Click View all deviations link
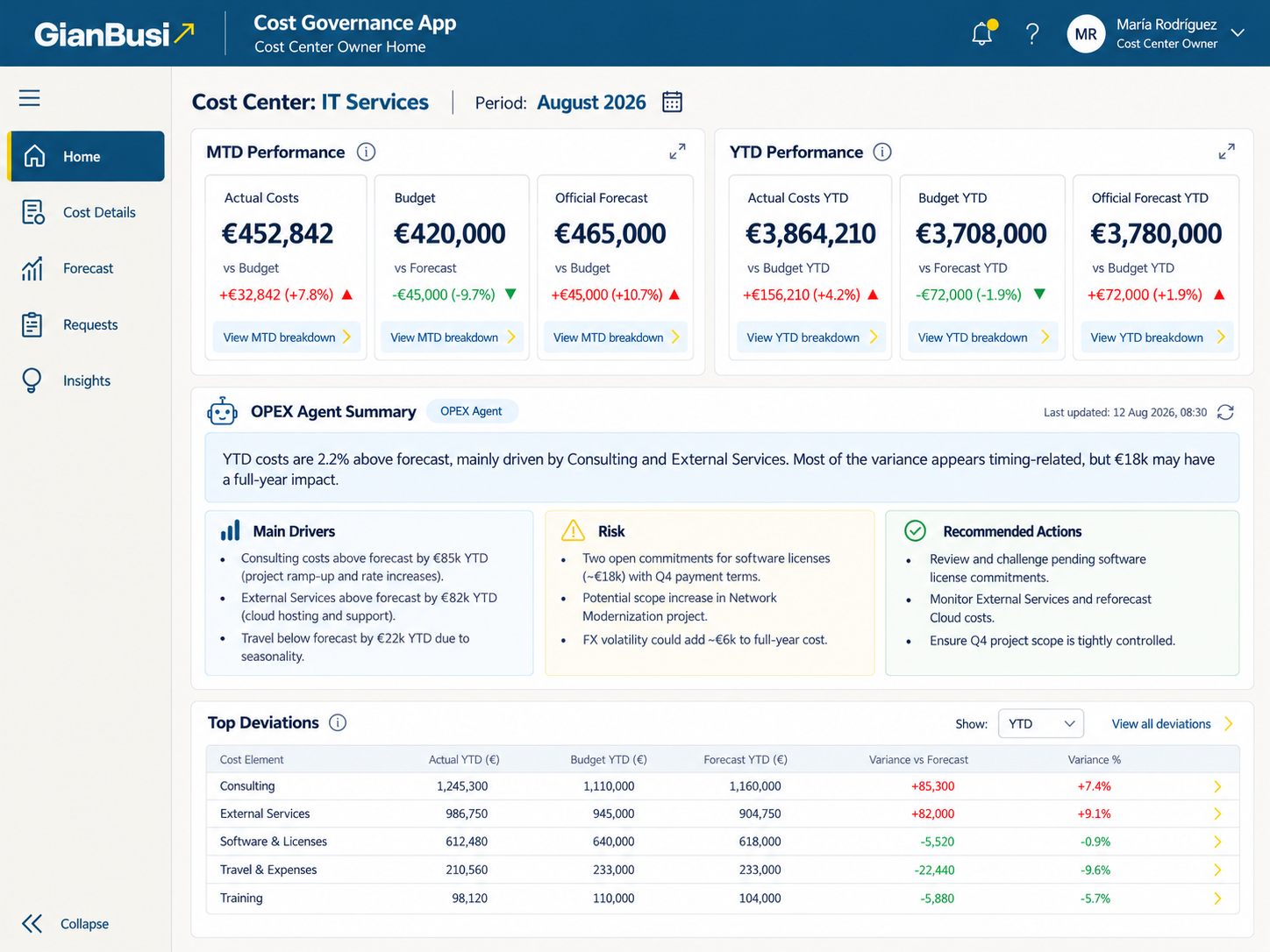 click(1172, 723)
